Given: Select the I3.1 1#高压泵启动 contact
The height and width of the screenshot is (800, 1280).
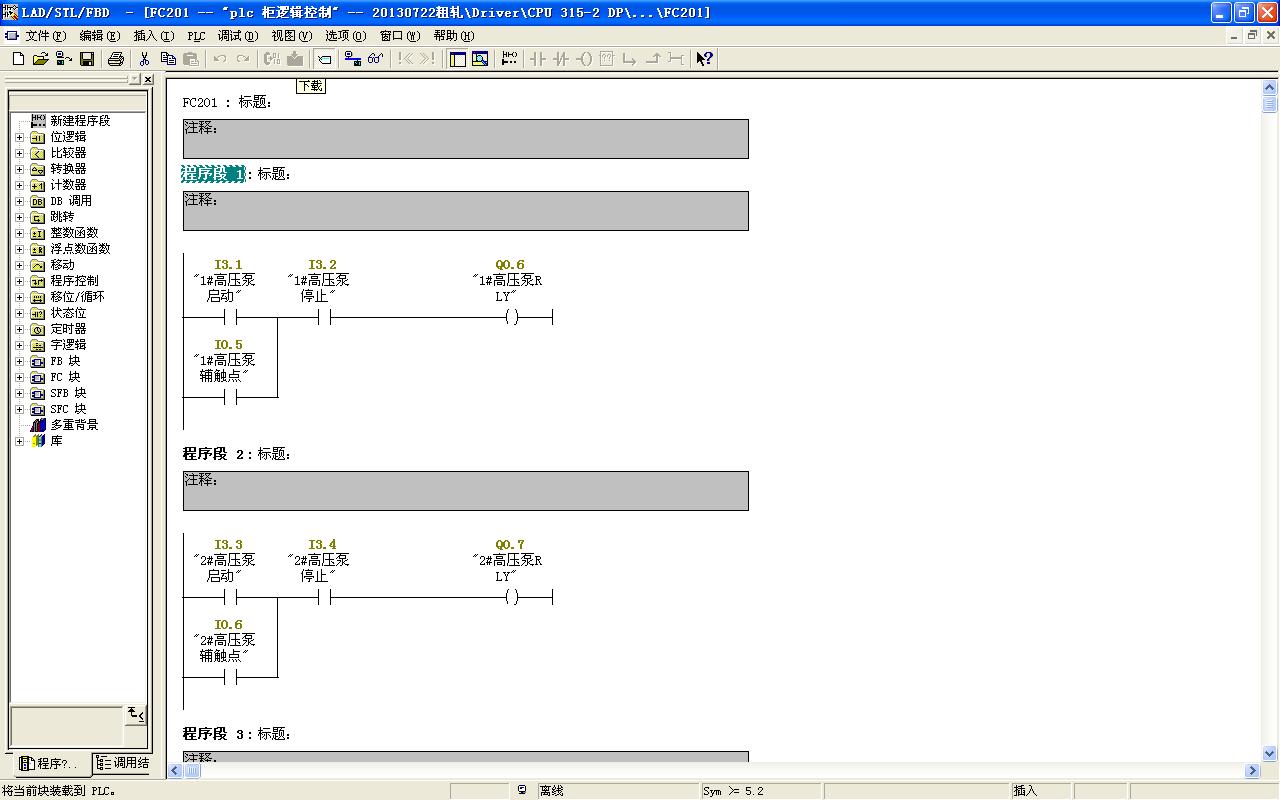Looking at the screenshot, I should [229, 317].
